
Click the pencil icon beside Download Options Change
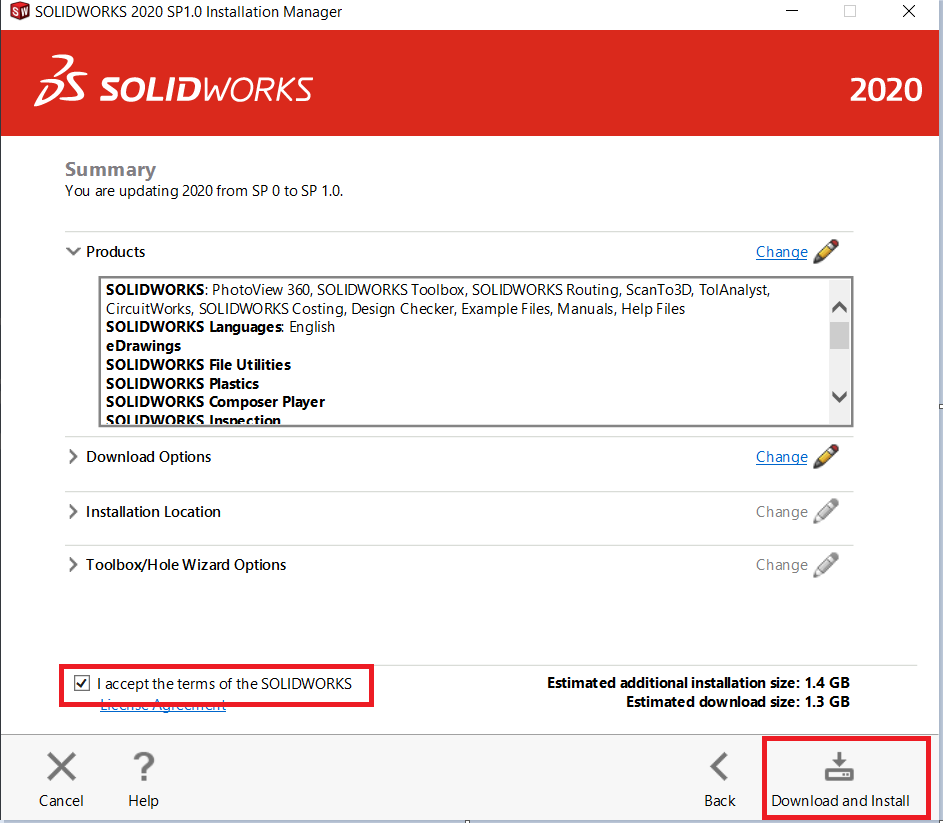click(826, 457)
